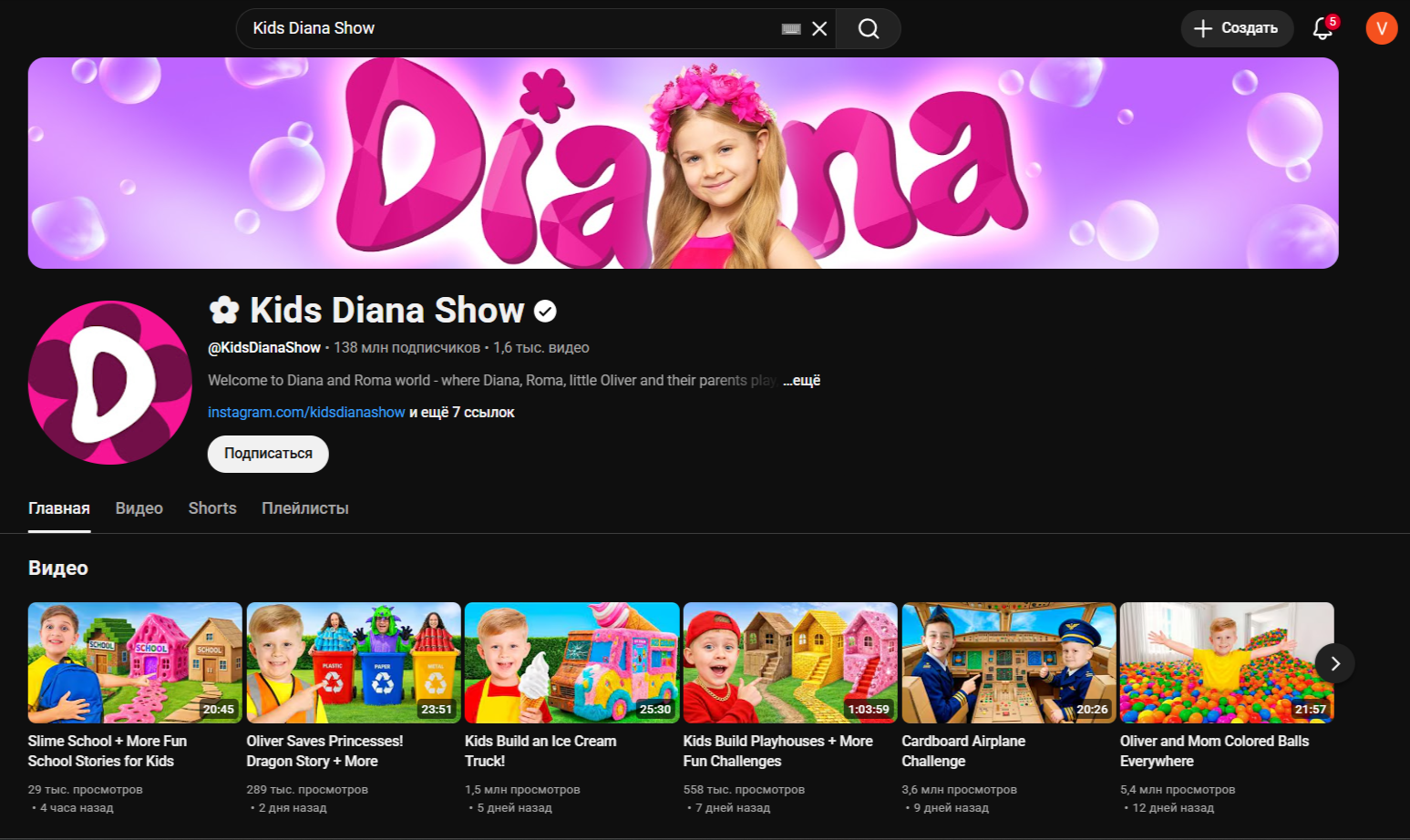Click the 4 часа назад text
The height and width of the screenshot is (840, 1410).
click(77, 807)
